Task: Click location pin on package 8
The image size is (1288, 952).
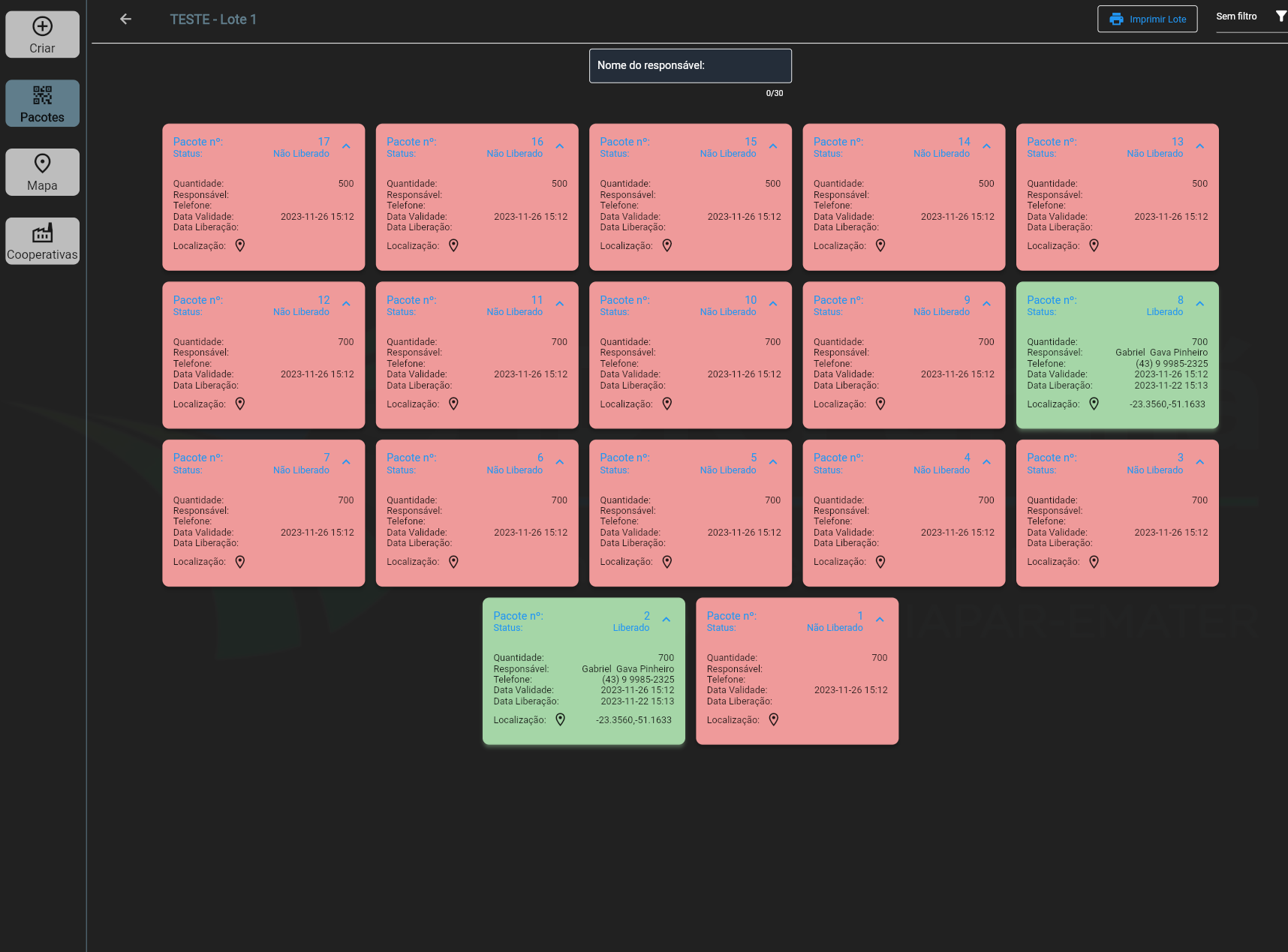Action: [x=1094, y=404]
